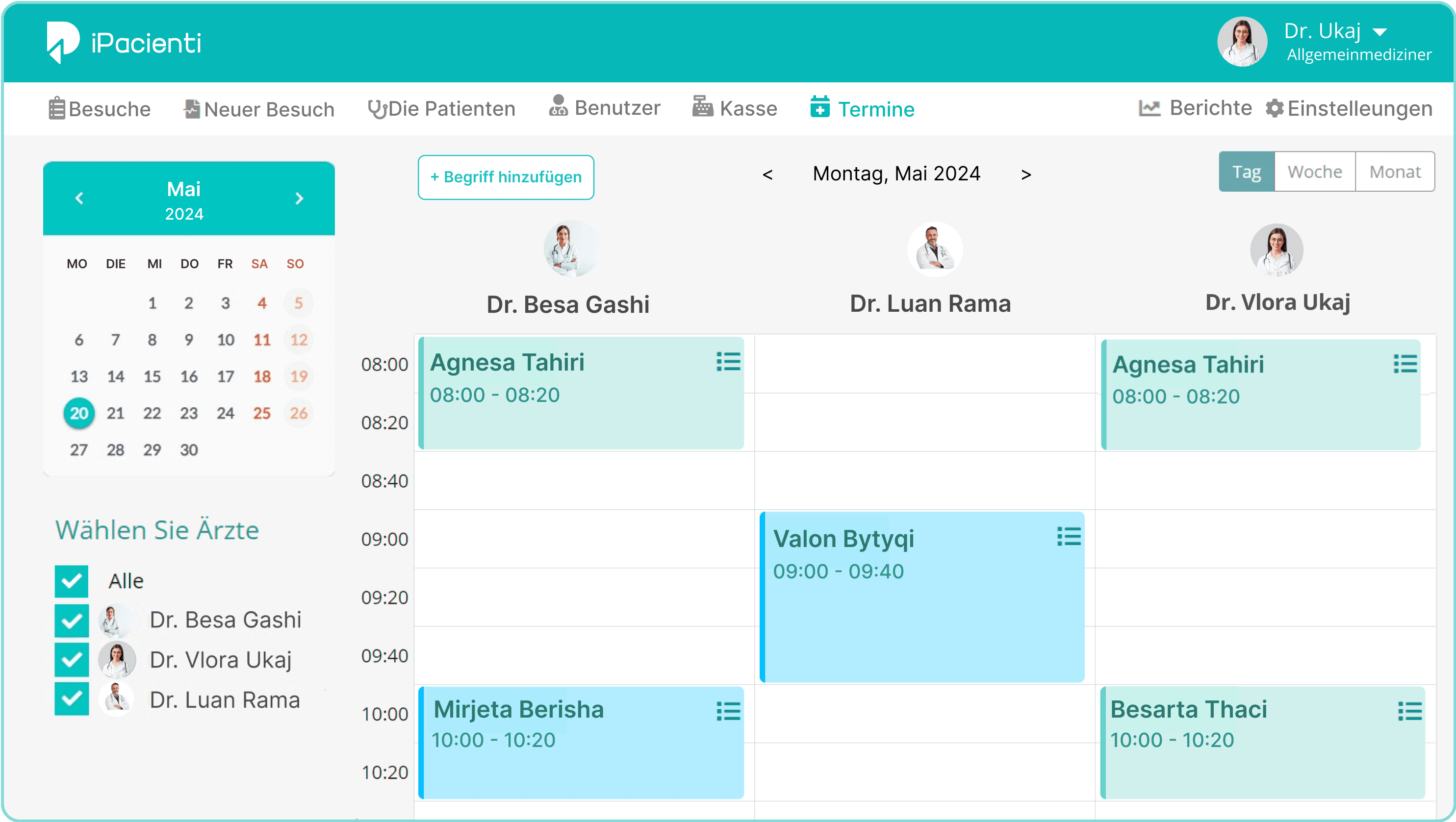This screenshot has width=1456, height=822.
Task: Switch to Woche view tab
Action: (1314, 172)
